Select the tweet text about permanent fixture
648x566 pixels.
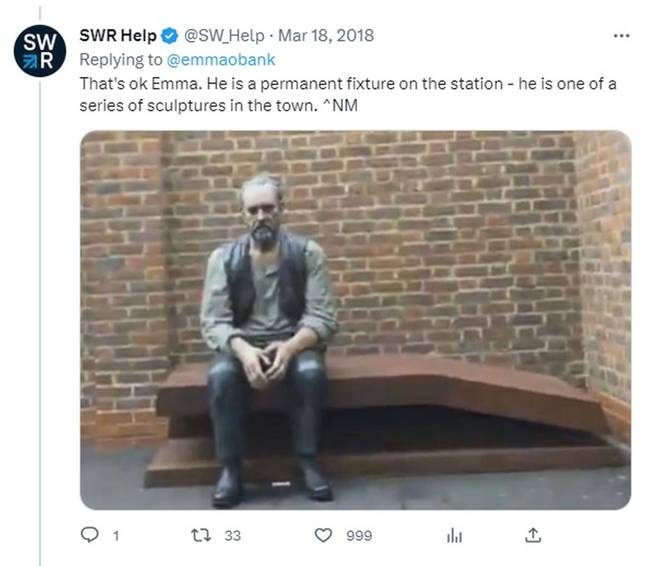click(x=348, y=95)
